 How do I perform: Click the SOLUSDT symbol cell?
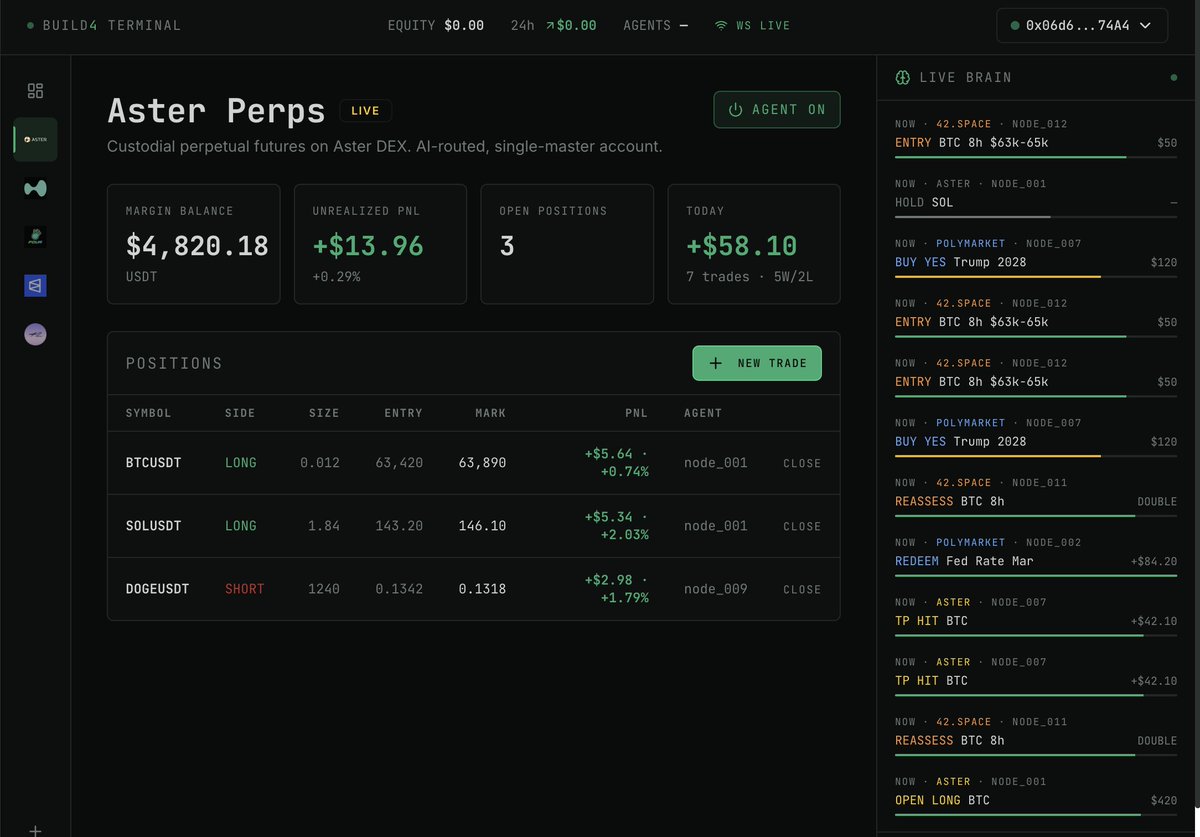154,526
